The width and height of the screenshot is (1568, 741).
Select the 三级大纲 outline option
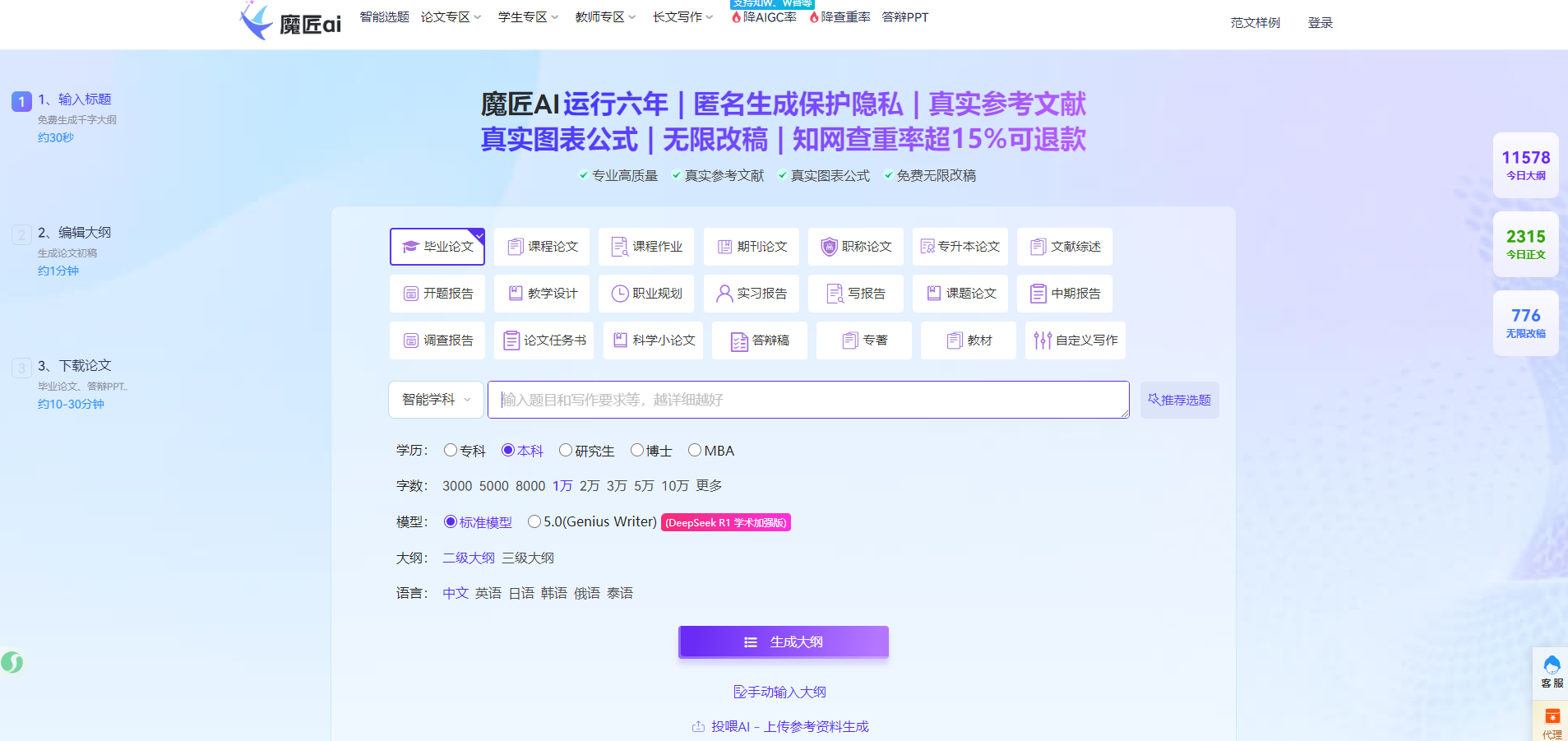tap(528, 558)
